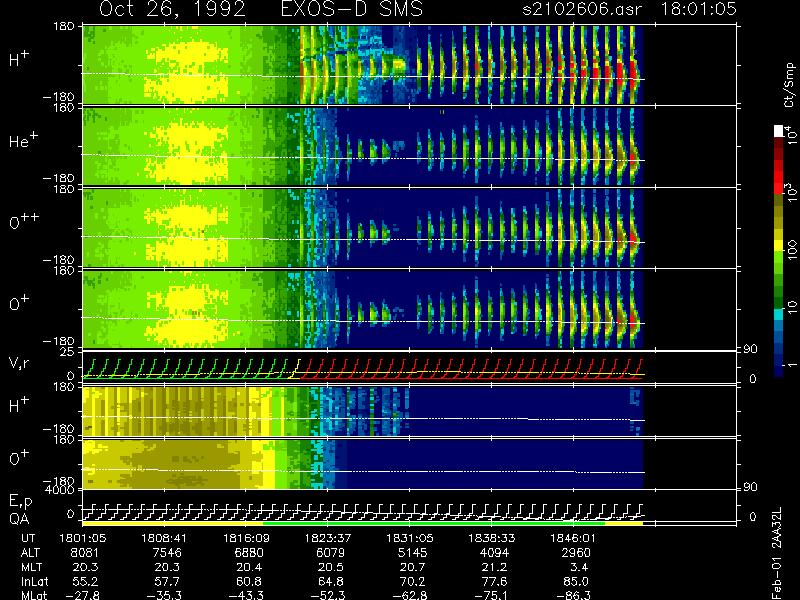Click the UT value "1831:05"
This screenshot has height=600, width=800.
pos(410,538)
